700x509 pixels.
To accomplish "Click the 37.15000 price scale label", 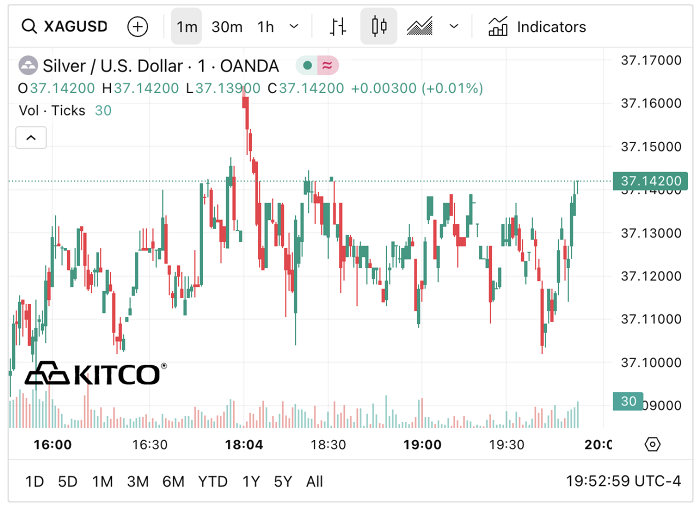I will (x=651, y=146).
